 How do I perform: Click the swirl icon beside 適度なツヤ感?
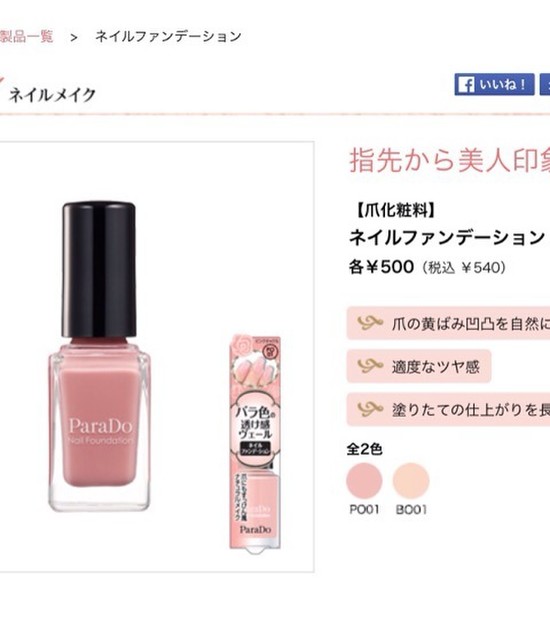coord(370,366)
